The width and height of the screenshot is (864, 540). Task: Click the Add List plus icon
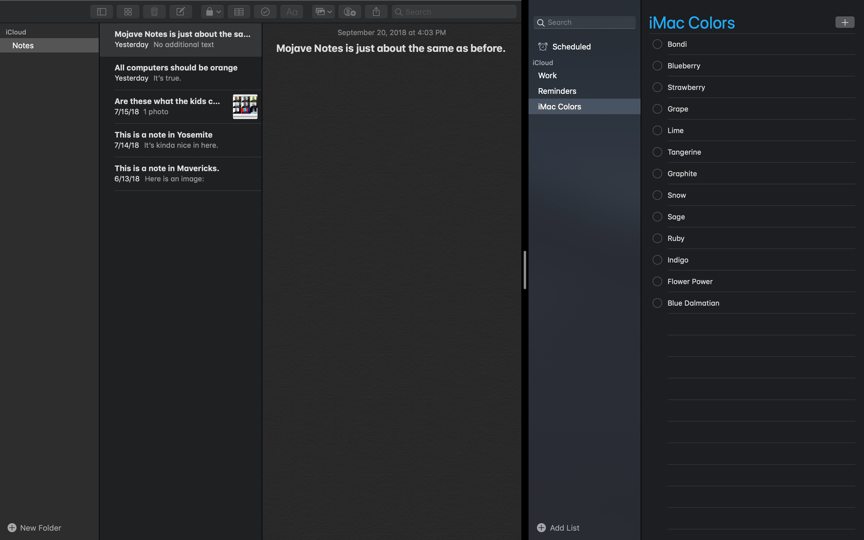(x=541, y=527)
